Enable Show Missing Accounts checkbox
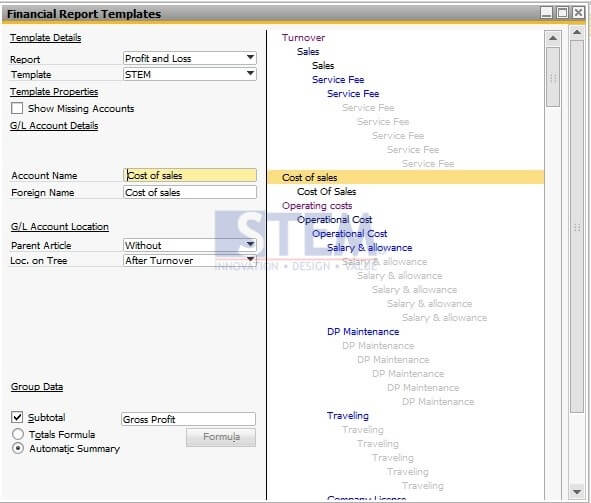591x503 pixels. [17, 109]
